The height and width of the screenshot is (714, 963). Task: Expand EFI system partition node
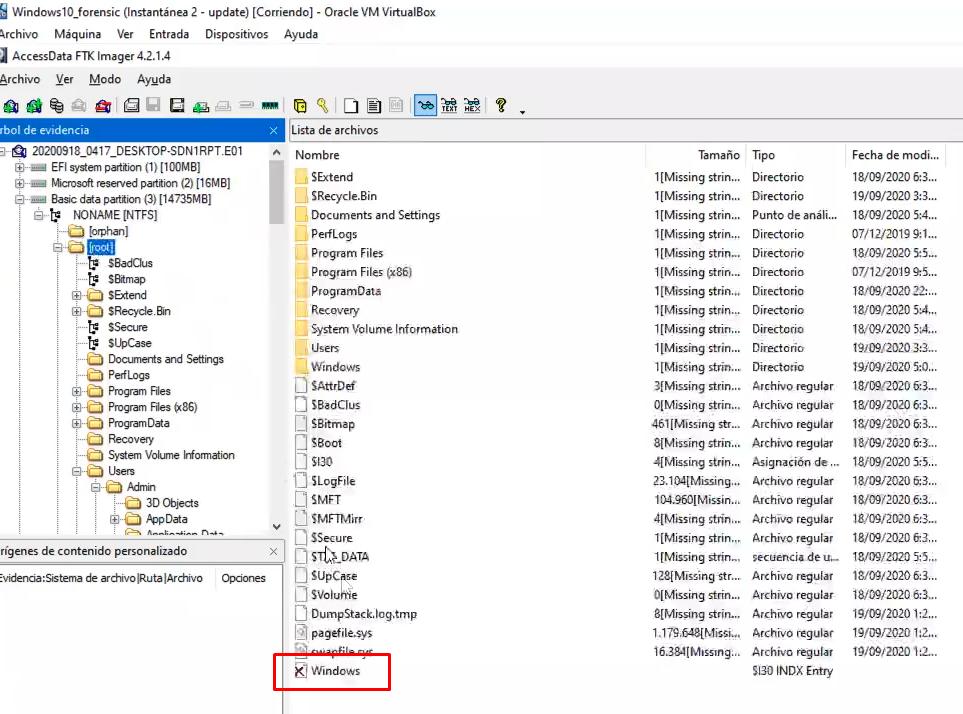[x=20, y=167]
